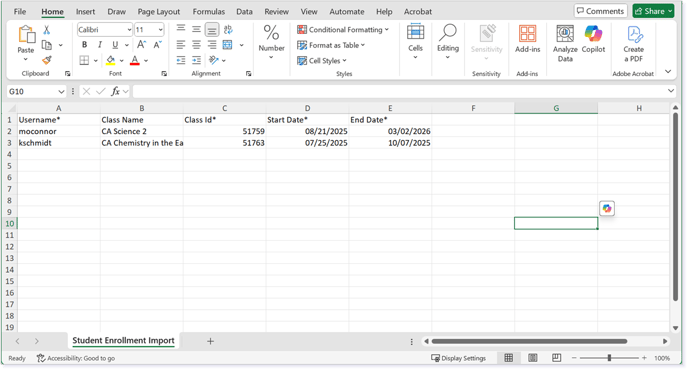688x370 pixels.
Task: Apply yellow fill color bucket
Action: point(111,60)
